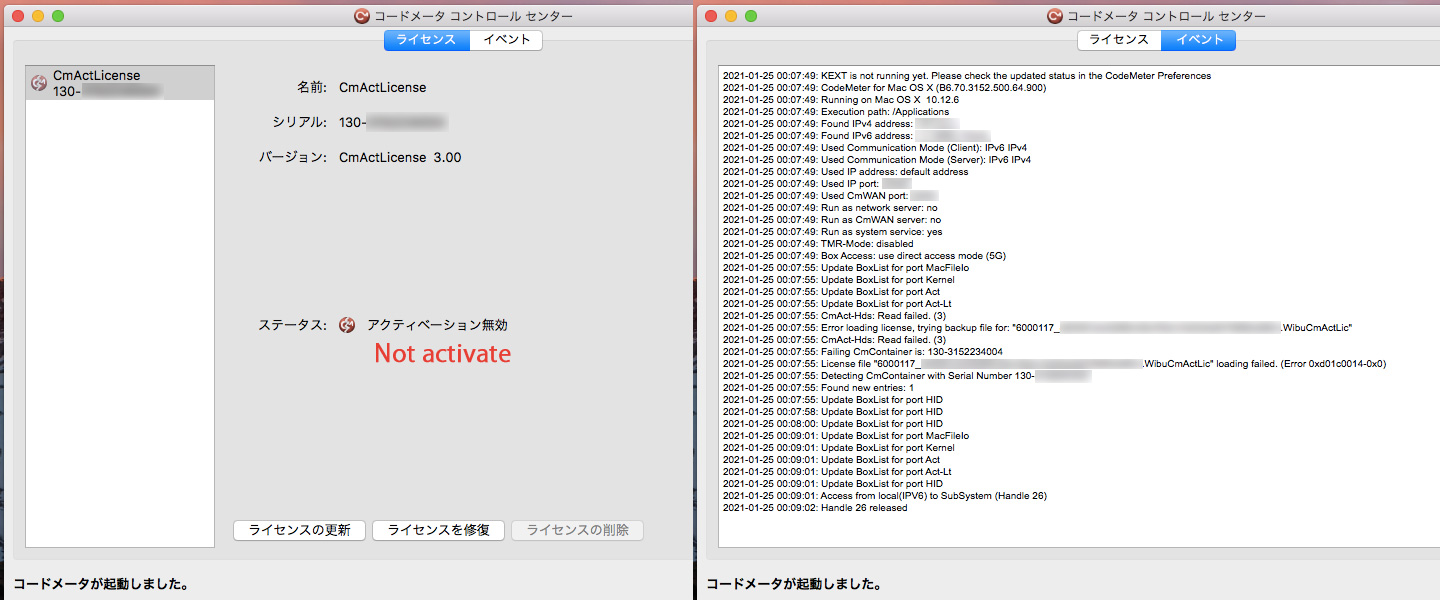
Task: Click the 'Run as CmWAN server: no' log line
Action: click(832, 220)
